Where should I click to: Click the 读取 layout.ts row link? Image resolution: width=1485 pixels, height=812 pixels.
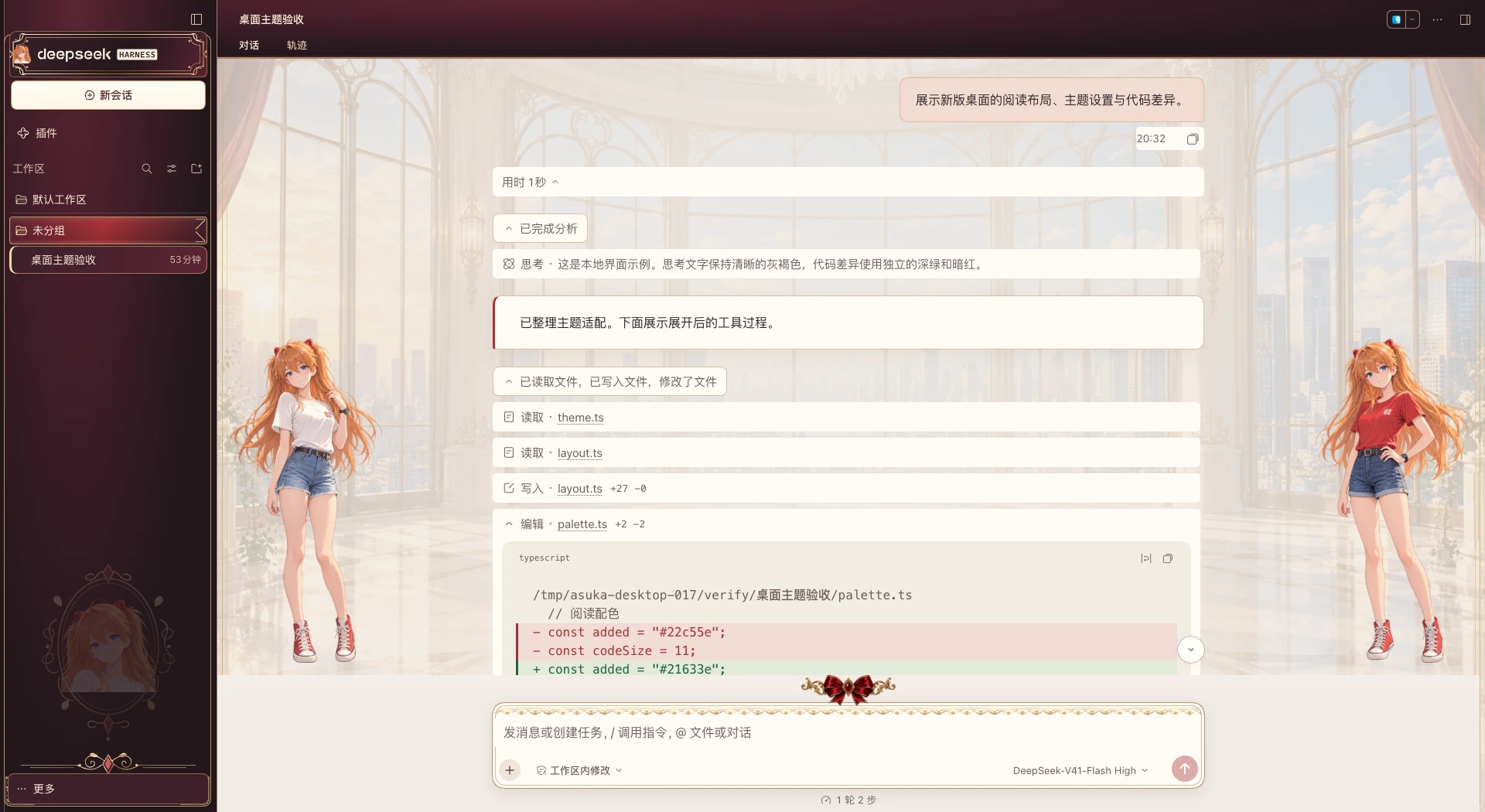pos(580,453)
